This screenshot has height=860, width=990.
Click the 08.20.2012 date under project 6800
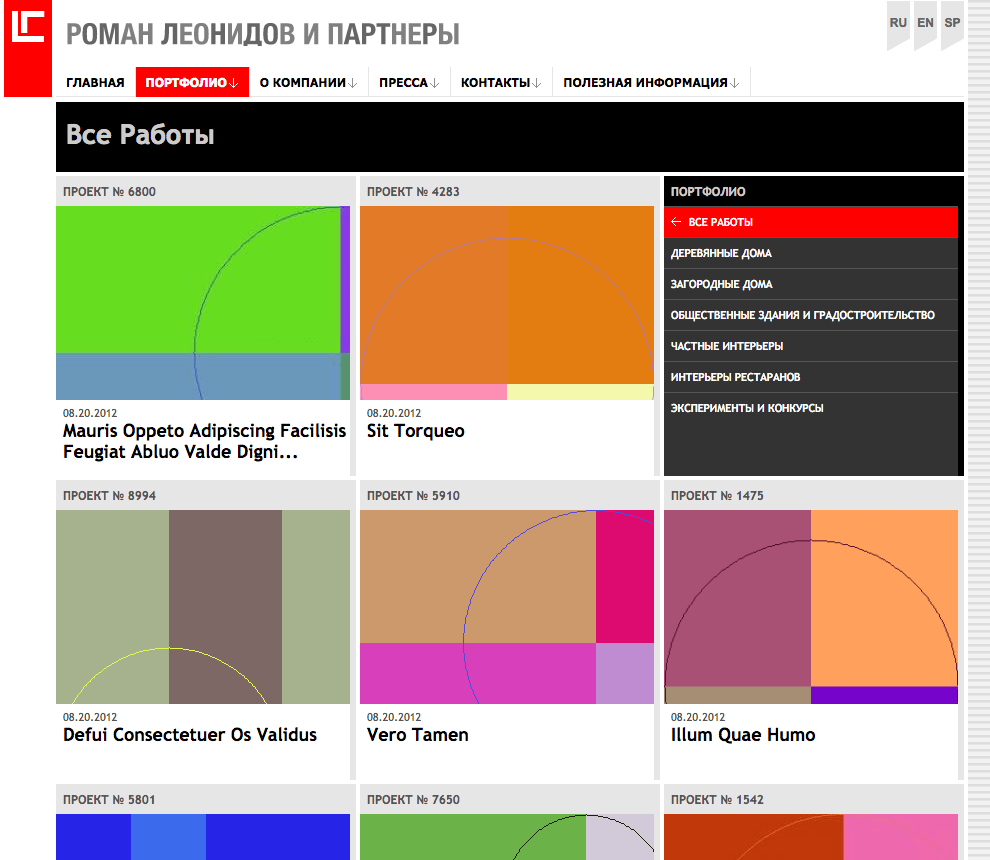pos(90,413)
